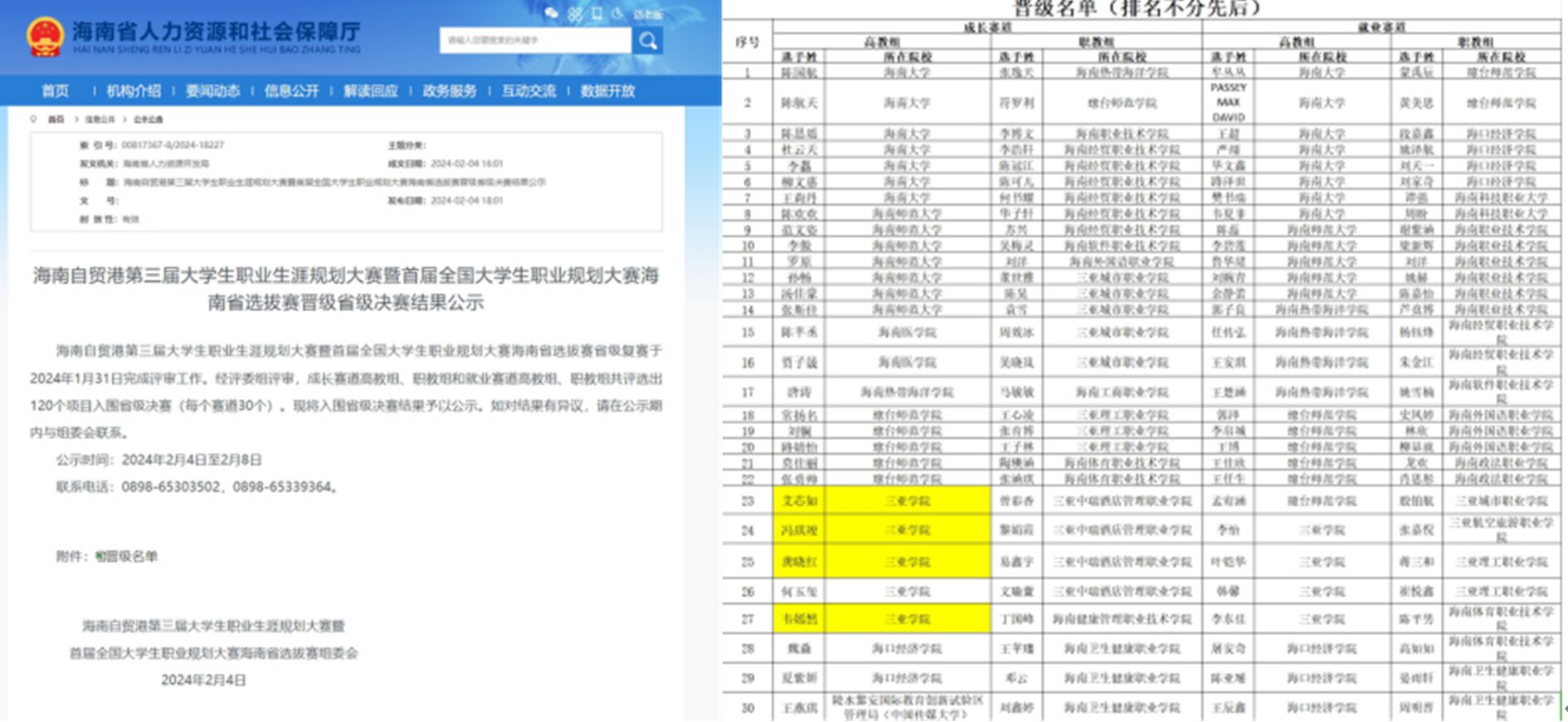The height and width of the screenshot is (722, 1568).
Task: Open the 晋级名单 attachment link
Action: (131, 556)
